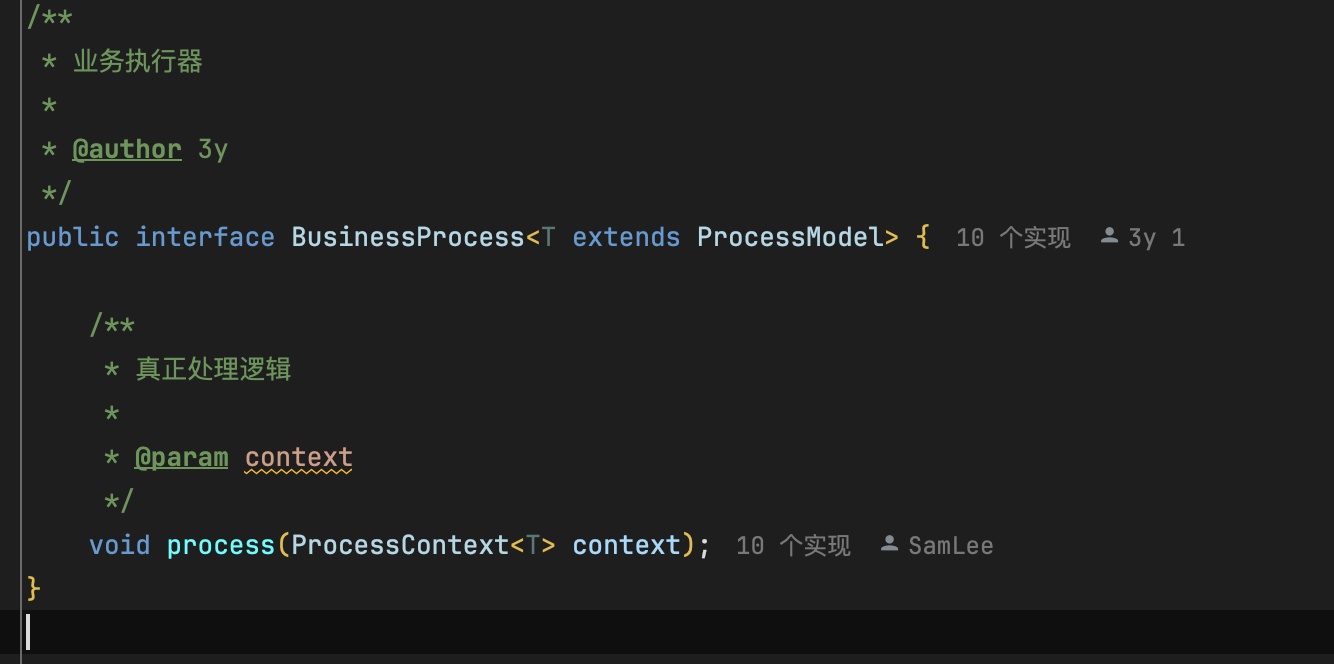Click the 'extends' keyword
1334x664 pixels.
coord(626,238)
